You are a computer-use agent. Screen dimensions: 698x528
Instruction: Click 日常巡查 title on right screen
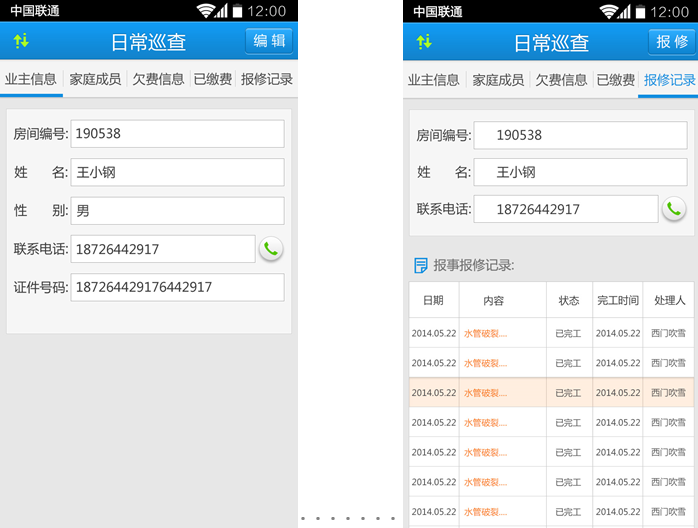click(551, 43)
